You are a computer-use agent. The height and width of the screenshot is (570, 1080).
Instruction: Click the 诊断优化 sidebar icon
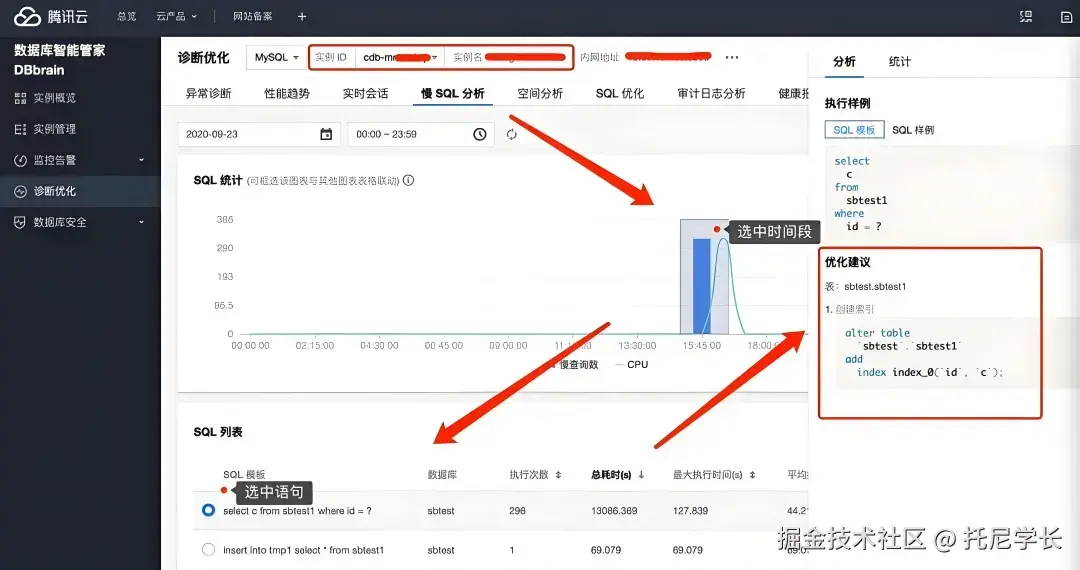click(x=20, y=191)
